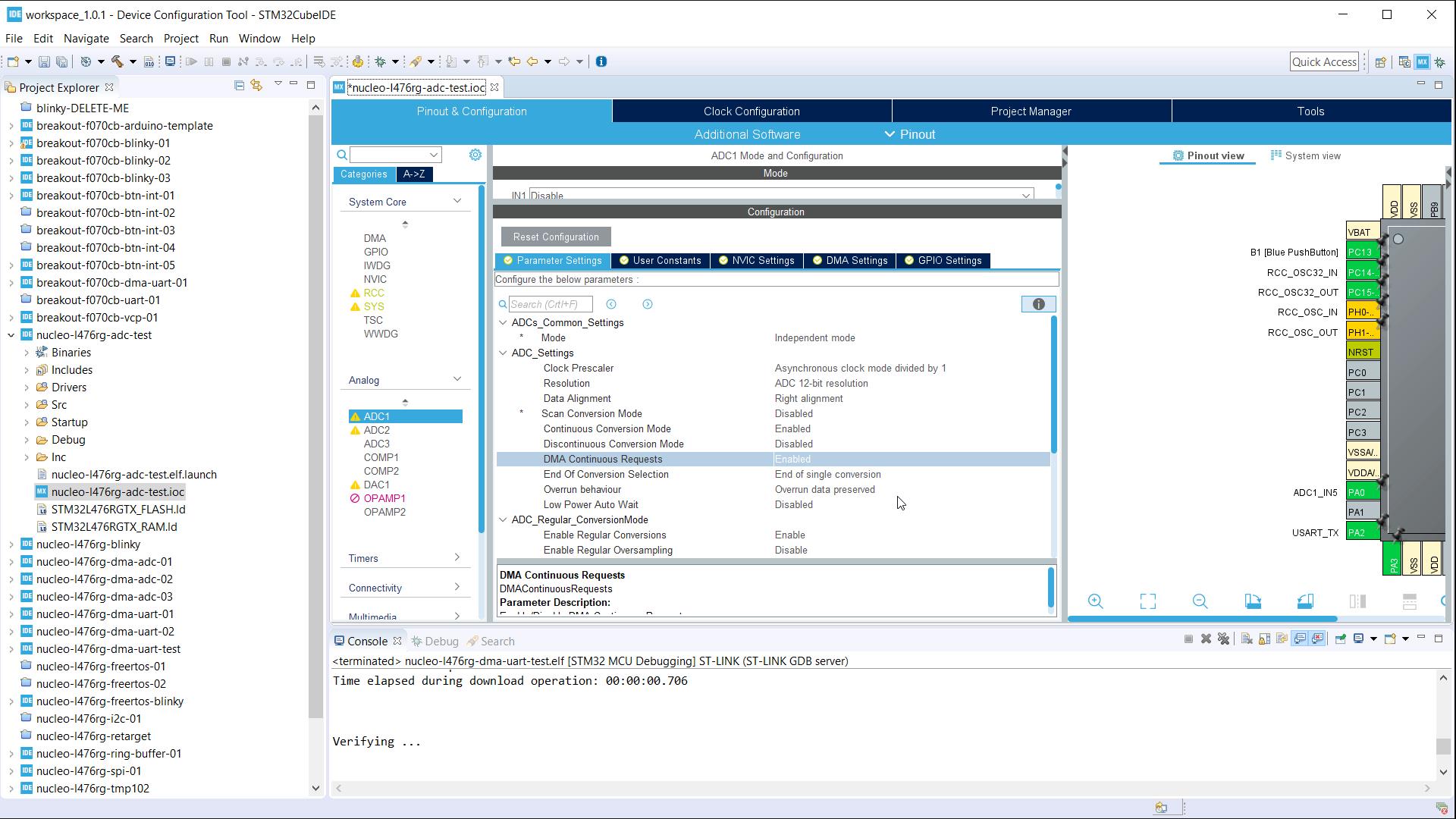Toggle Scroll Lock in the console toolbar
Screen dimensions: 1456x819
pos(1264,639)
